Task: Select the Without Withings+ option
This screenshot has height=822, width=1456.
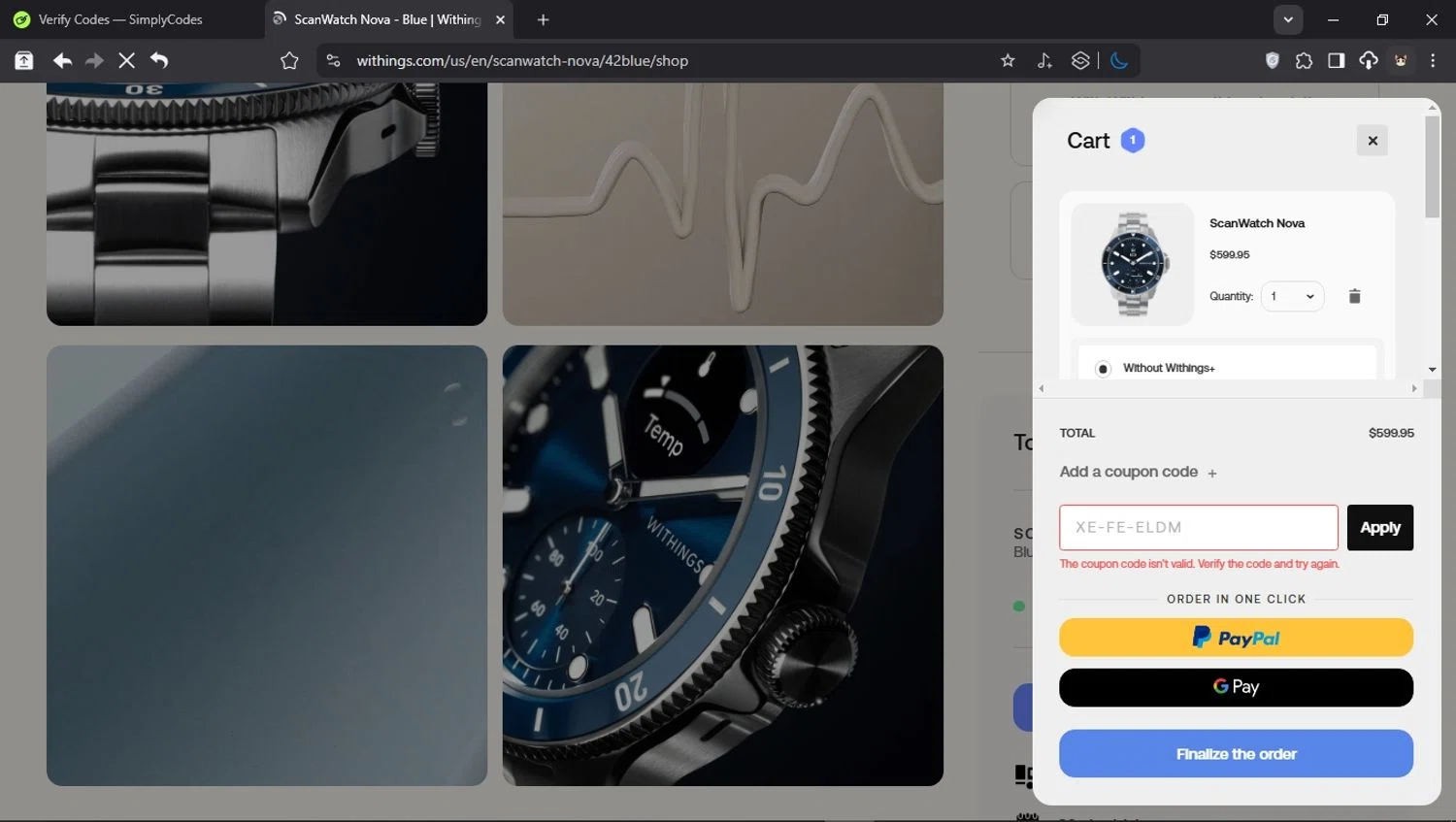Action: [1103, 369]
